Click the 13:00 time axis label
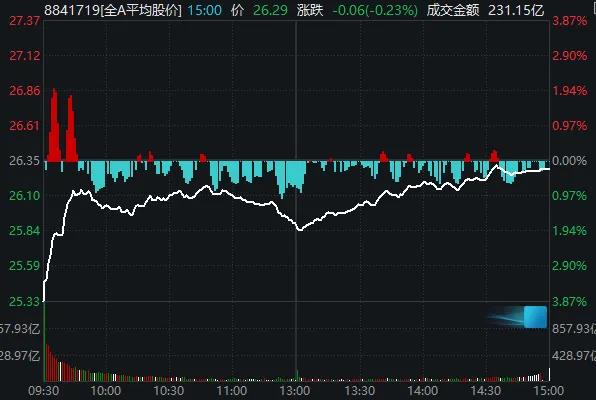The height and width of the screenshot is (400, 596). pos(295,390)
